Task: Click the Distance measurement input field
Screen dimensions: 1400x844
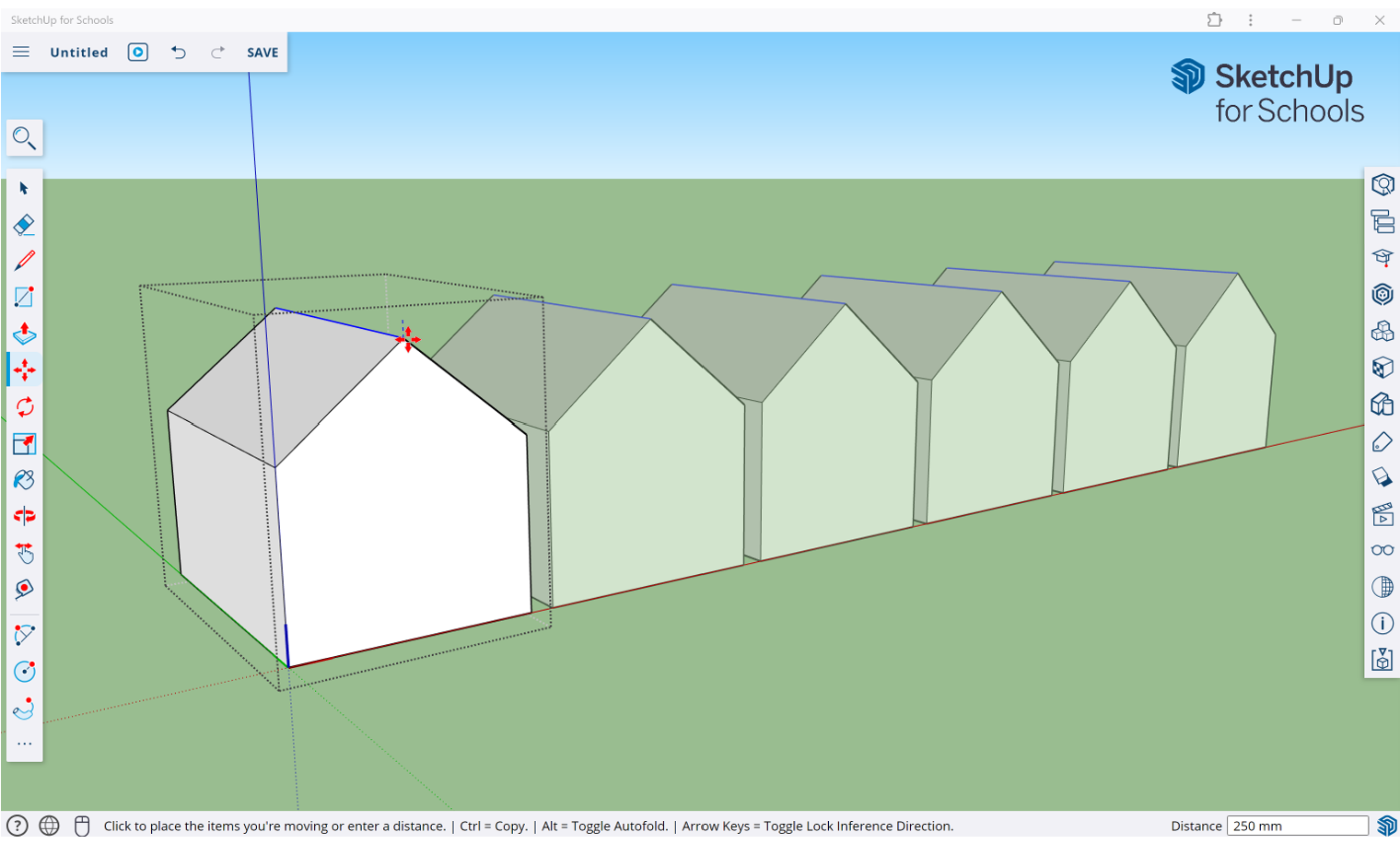Action: click(1297, 826)
